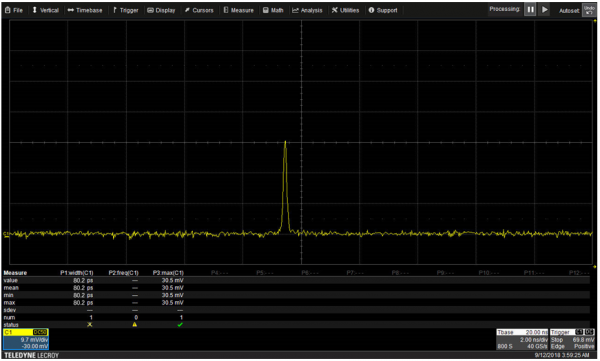
Task: Open the Trigger descriptor box
Action: [x=572, y=339]
